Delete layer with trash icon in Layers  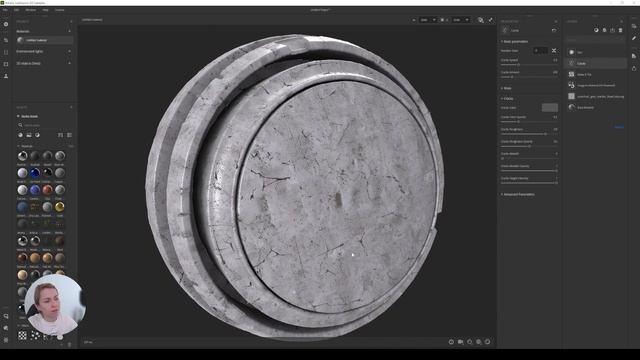(620, 30)
